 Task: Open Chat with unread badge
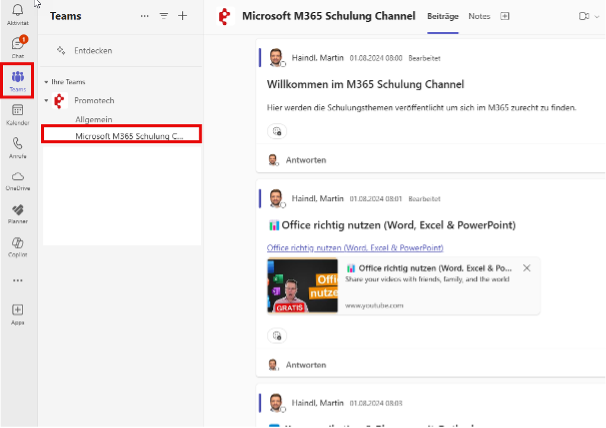(18, 47)
